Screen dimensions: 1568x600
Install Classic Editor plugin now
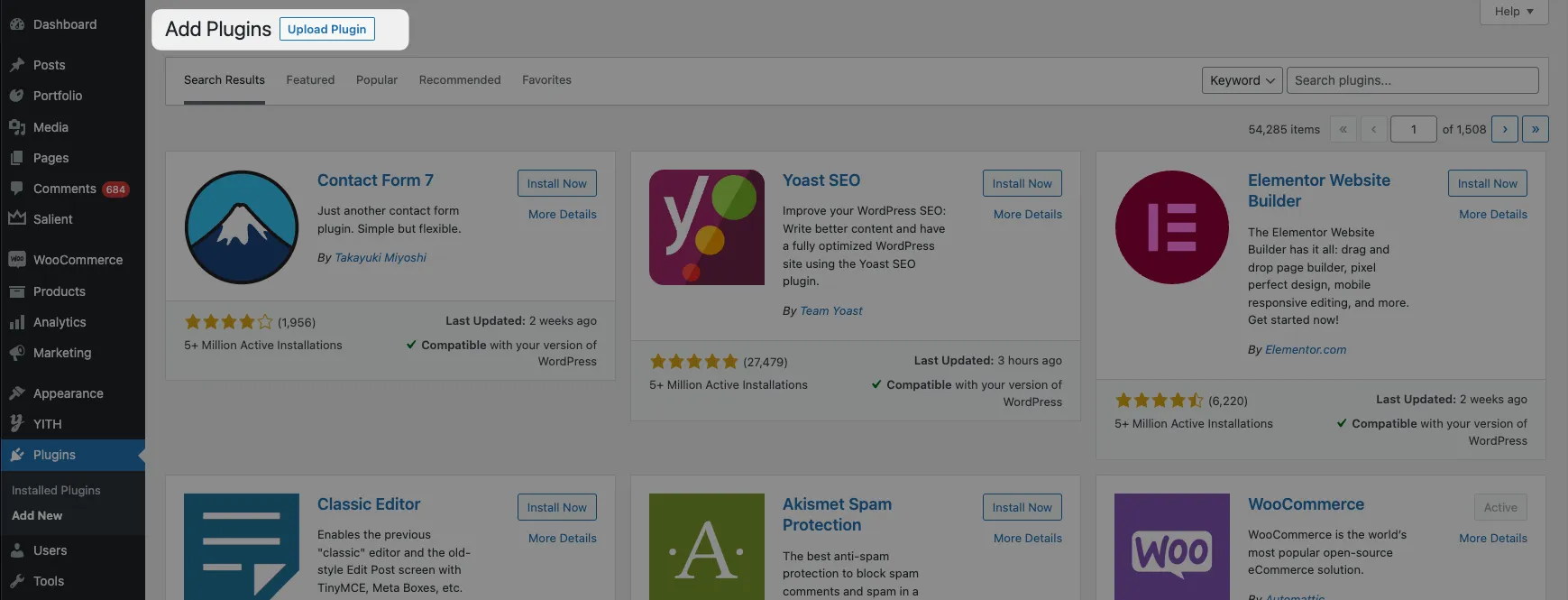click(x=557, y=507)
